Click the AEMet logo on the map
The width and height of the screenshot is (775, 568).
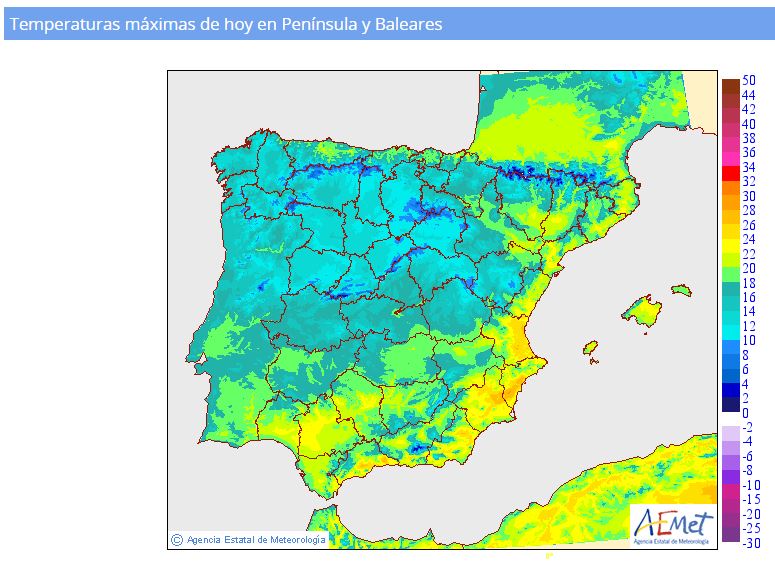click(x=674, y=525)
